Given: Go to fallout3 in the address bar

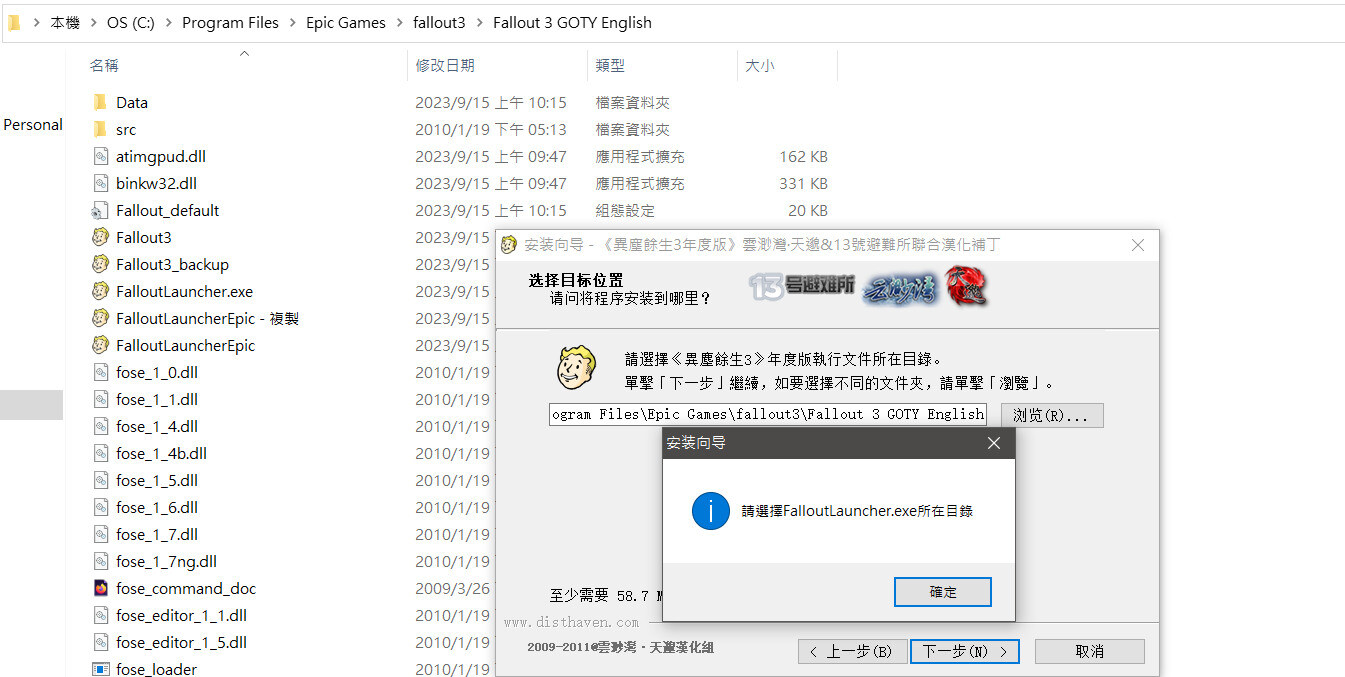Looking at the screenshot, I should coord(439,22).
